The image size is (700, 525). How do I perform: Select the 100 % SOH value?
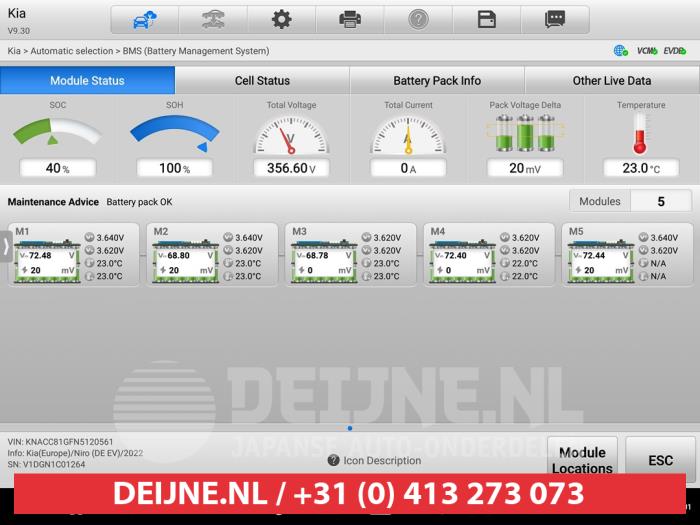[x=175, y=168]
